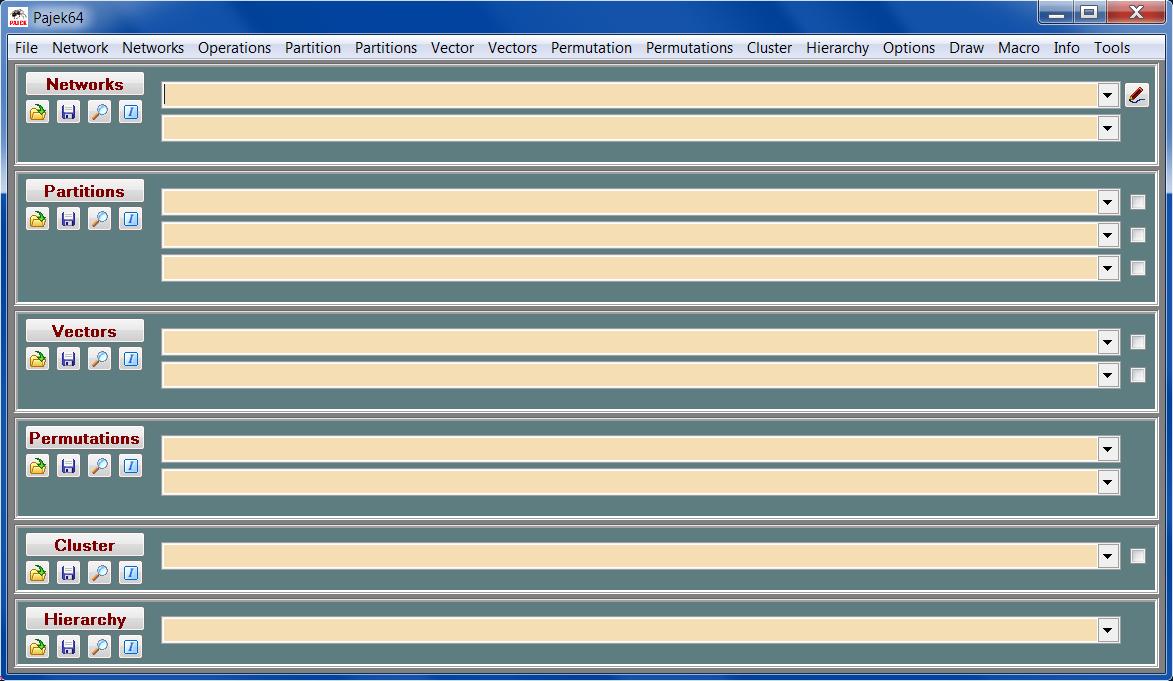Click the Networks header button

[x=85, y=84]
